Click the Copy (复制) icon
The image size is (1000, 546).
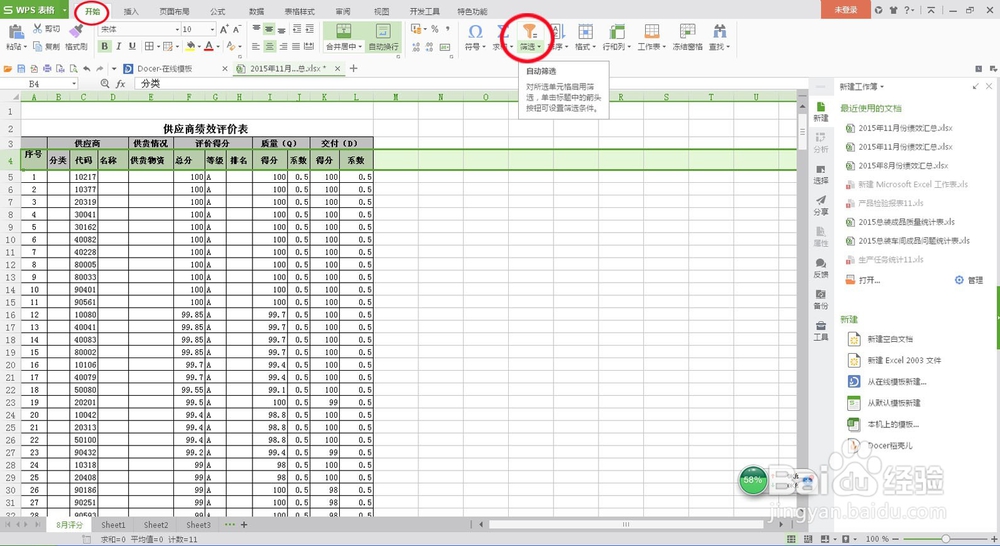click(38, 47)
